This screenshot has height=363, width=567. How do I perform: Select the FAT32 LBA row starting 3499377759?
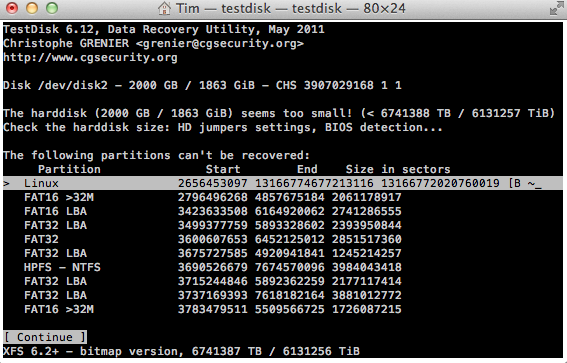(x=213, y=225)
